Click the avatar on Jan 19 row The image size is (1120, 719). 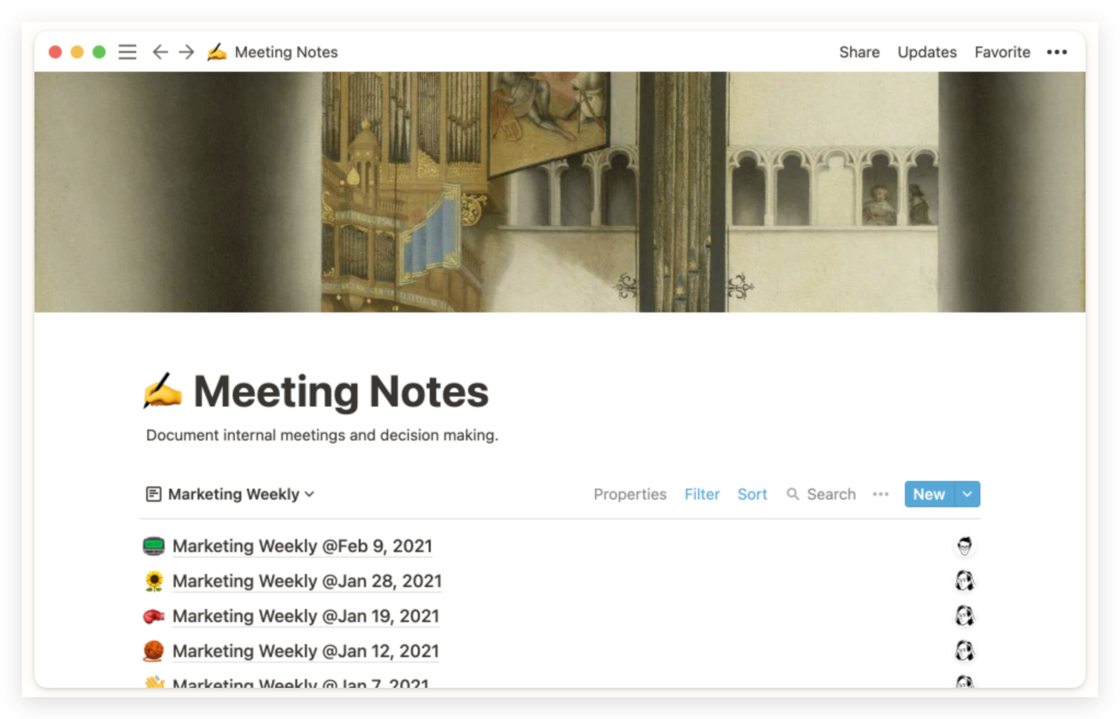[964, 615]
